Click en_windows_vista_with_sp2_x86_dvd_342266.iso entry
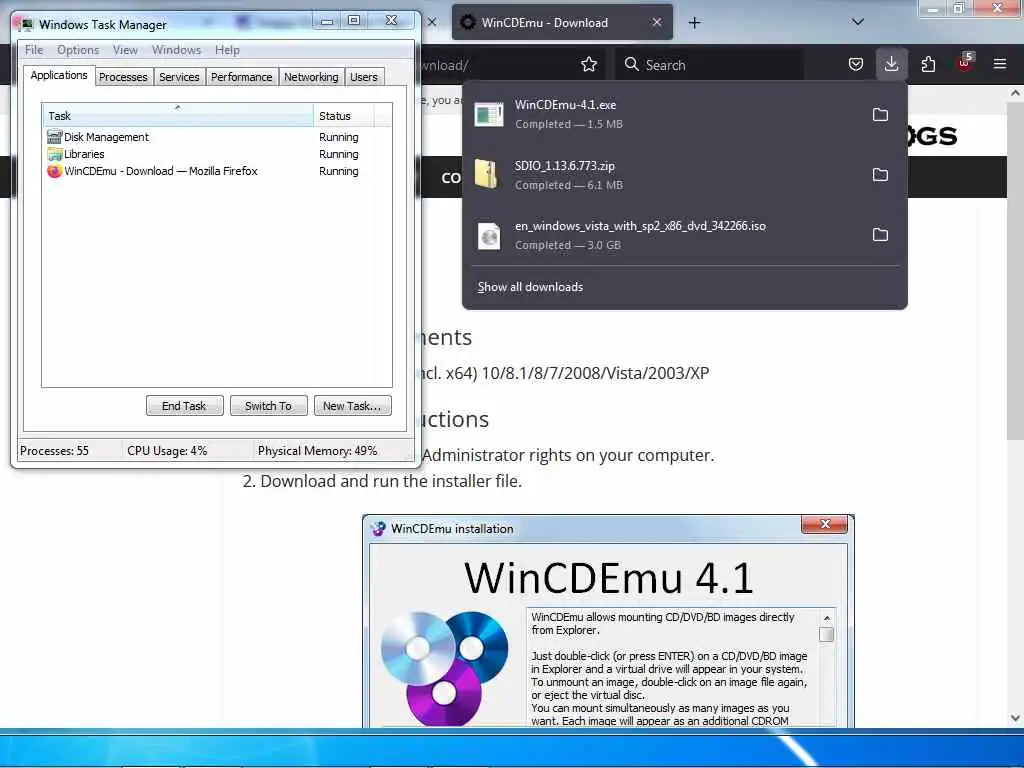This screenshot has height=768, width=1024. [x=640, y=226]
